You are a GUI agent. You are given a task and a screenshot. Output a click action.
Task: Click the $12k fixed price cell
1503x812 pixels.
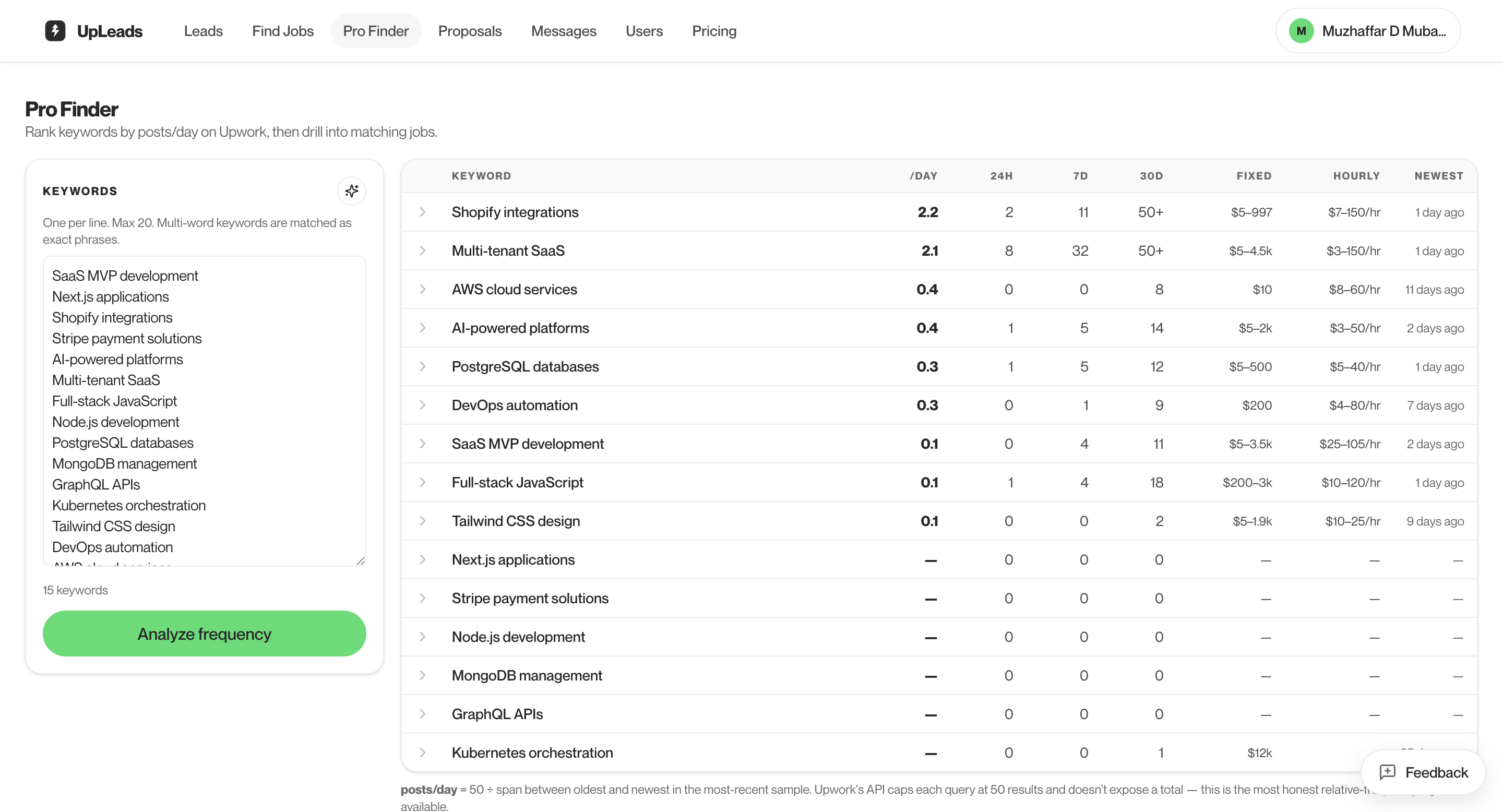1260,753
